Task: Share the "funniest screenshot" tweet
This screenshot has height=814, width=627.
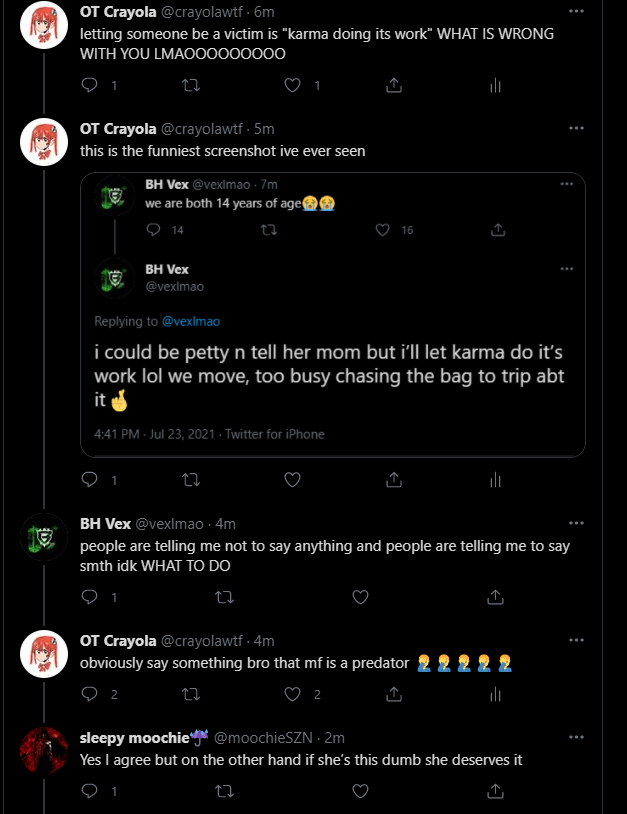Action: (394, 480)
